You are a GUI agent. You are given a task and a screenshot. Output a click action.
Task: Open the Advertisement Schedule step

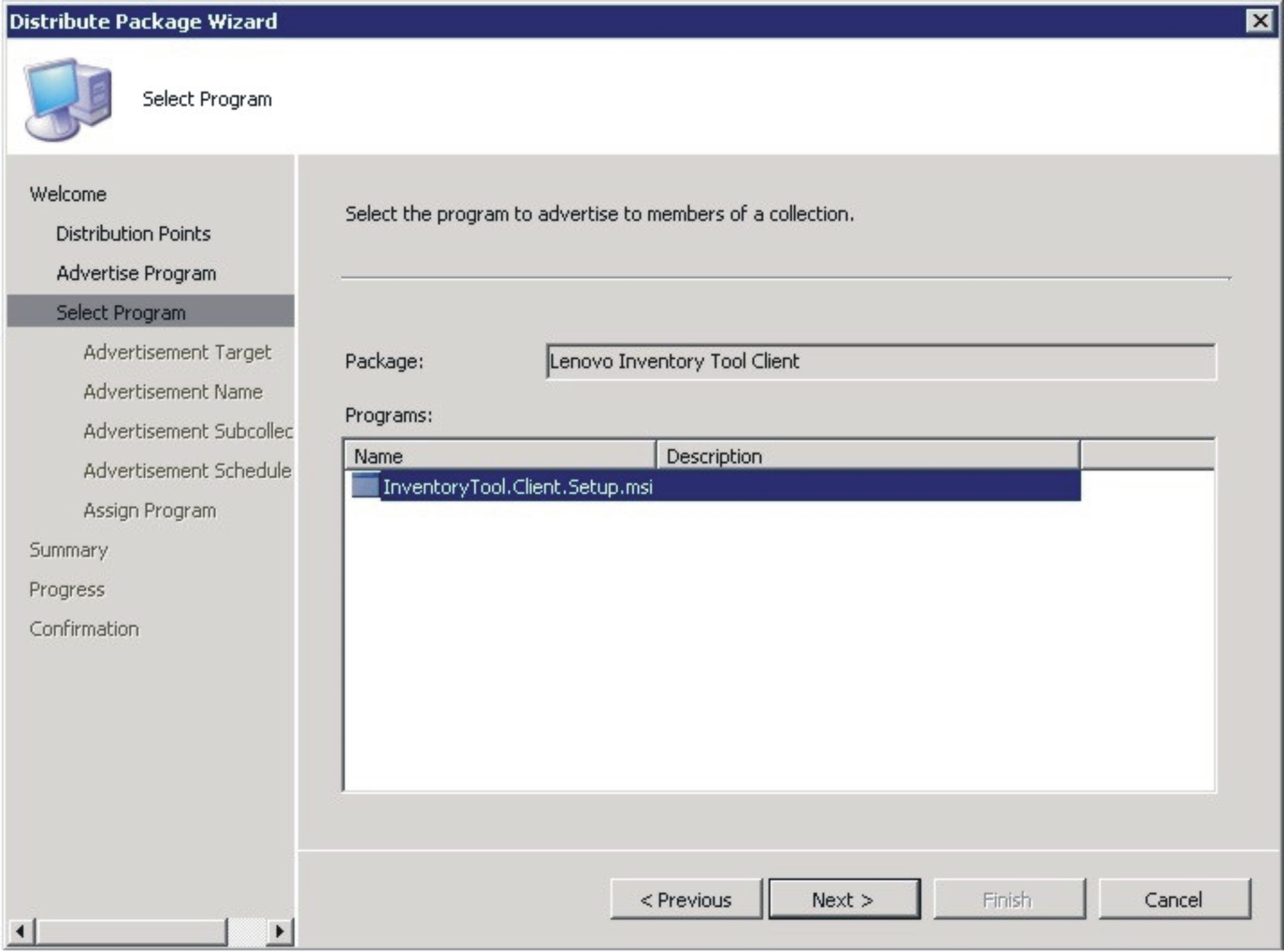pyautogui.click(x=187, y=471)
